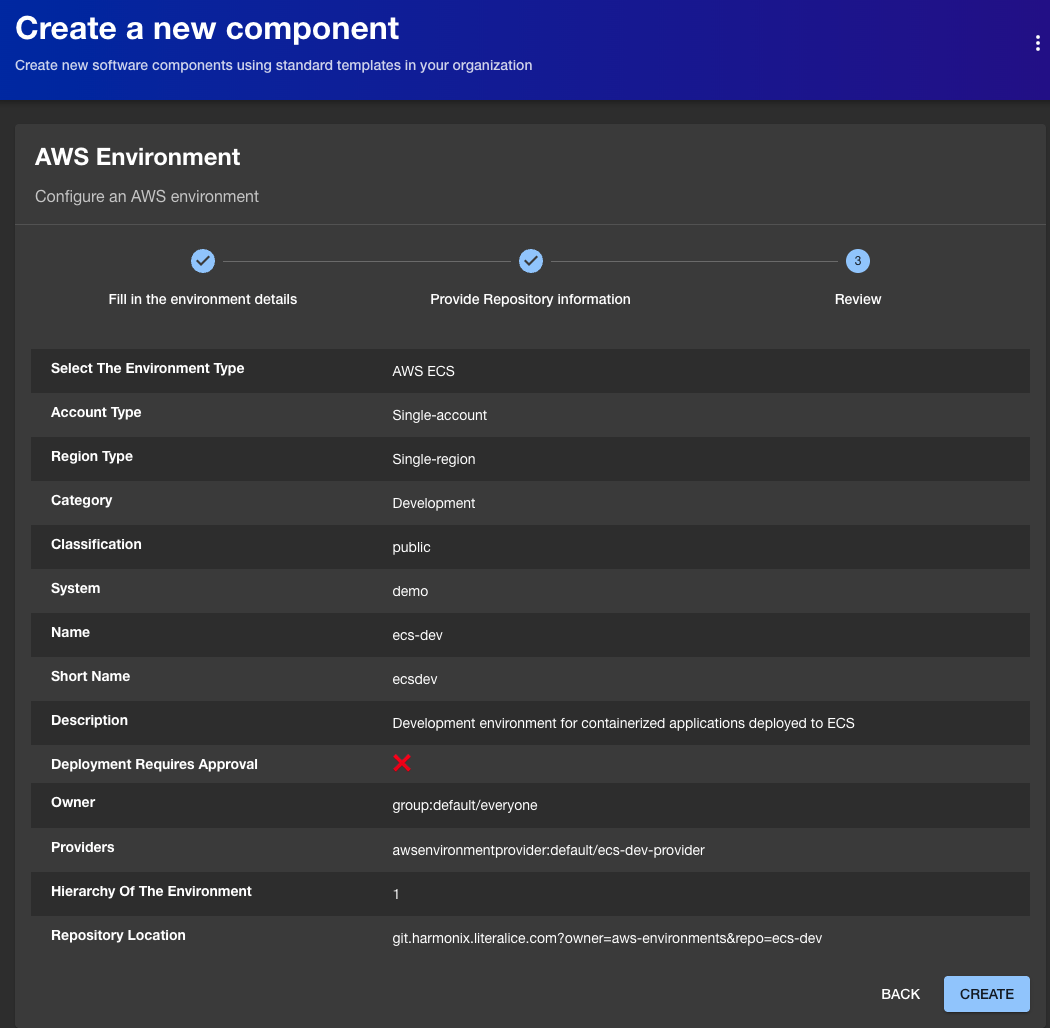The image size is (1050, 1028).
Task: Click the Select The Environment Type label
Action: pos(147,368)
